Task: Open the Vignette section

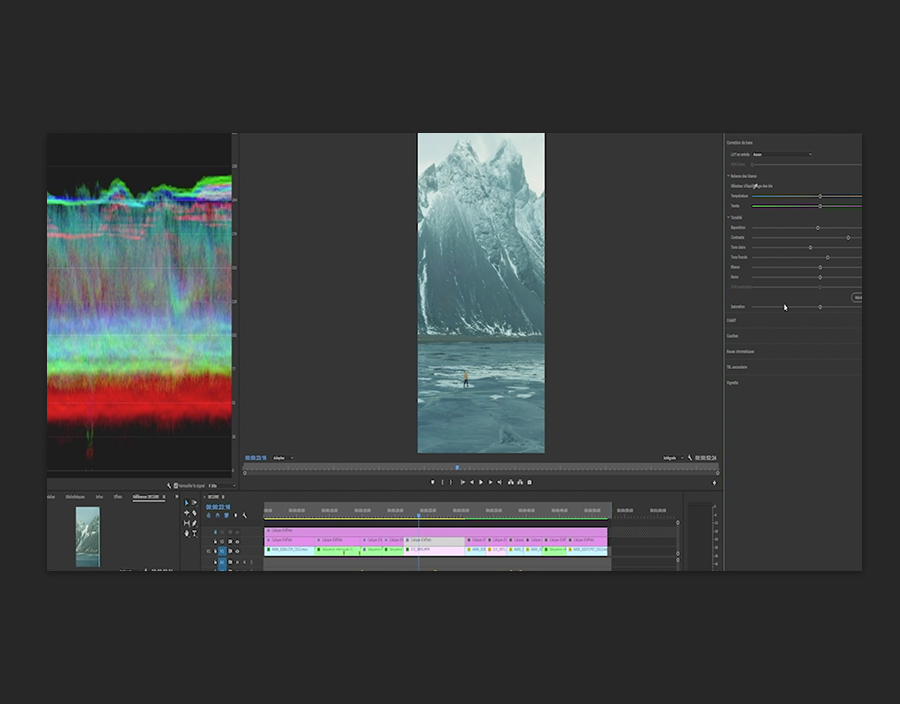Action: point(732,382)
